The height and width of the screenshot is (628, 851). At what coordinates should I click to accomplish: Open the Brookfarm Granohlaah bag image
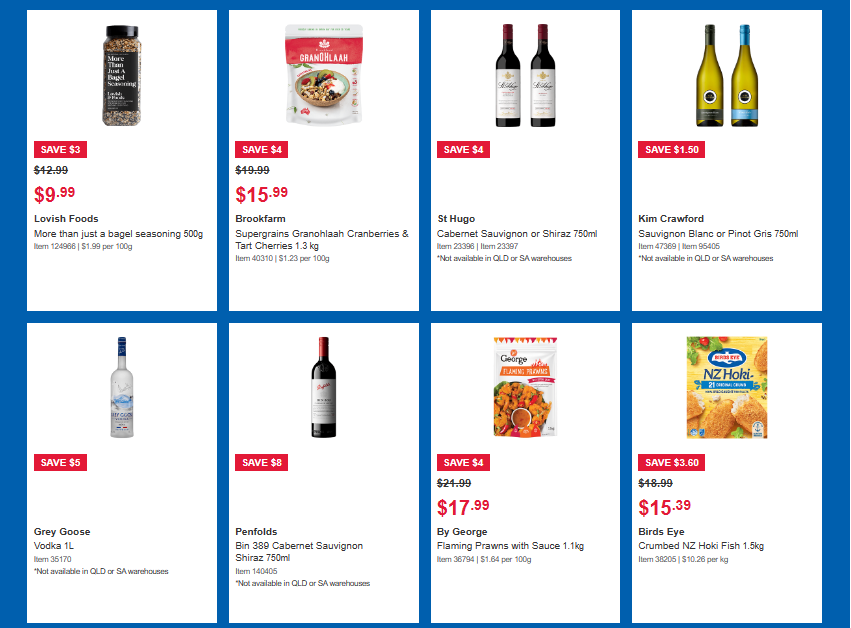(x=324, y=75)
